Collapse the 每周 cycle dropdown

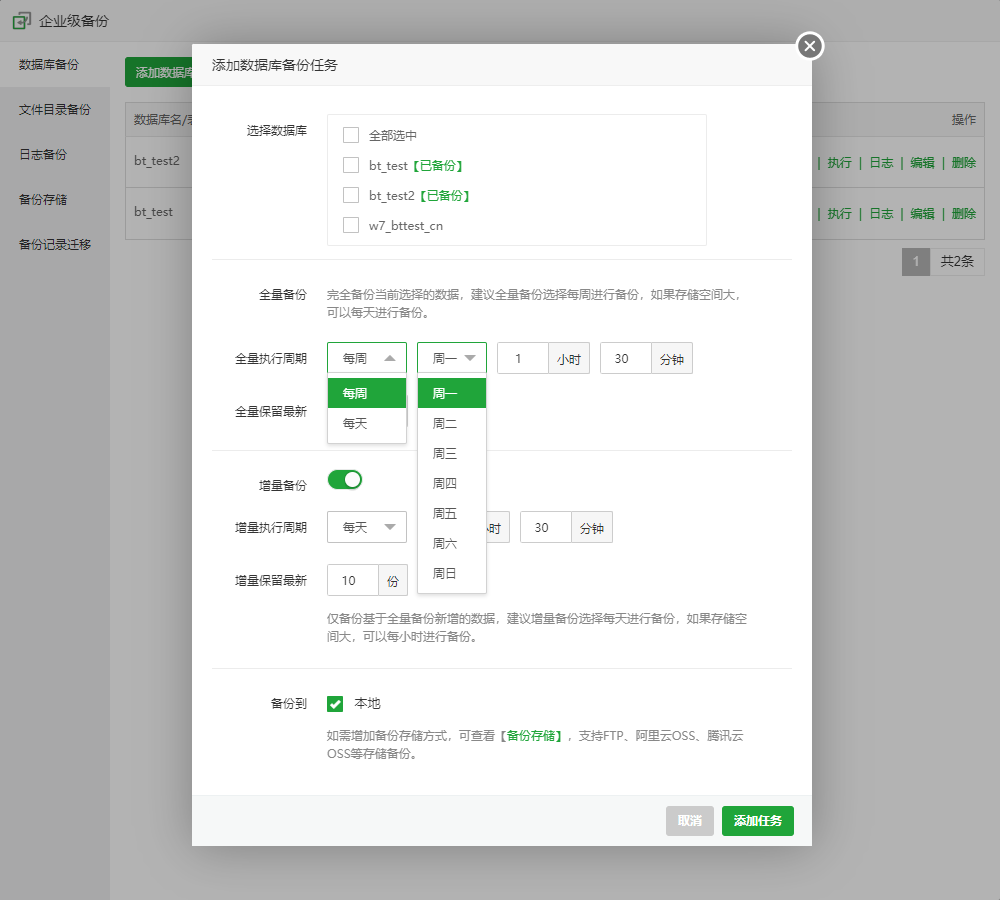click(366, 358)
